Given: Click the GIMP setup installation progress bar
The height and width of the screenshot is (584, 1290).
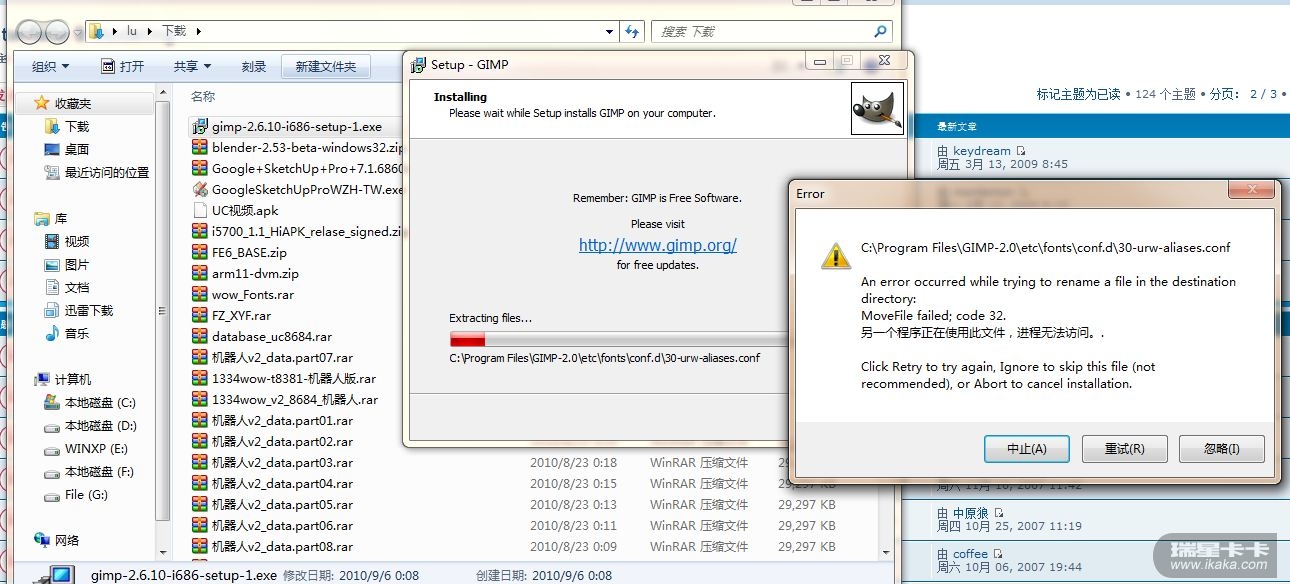Looking at the screenshot, I should [x=620, y=339].
